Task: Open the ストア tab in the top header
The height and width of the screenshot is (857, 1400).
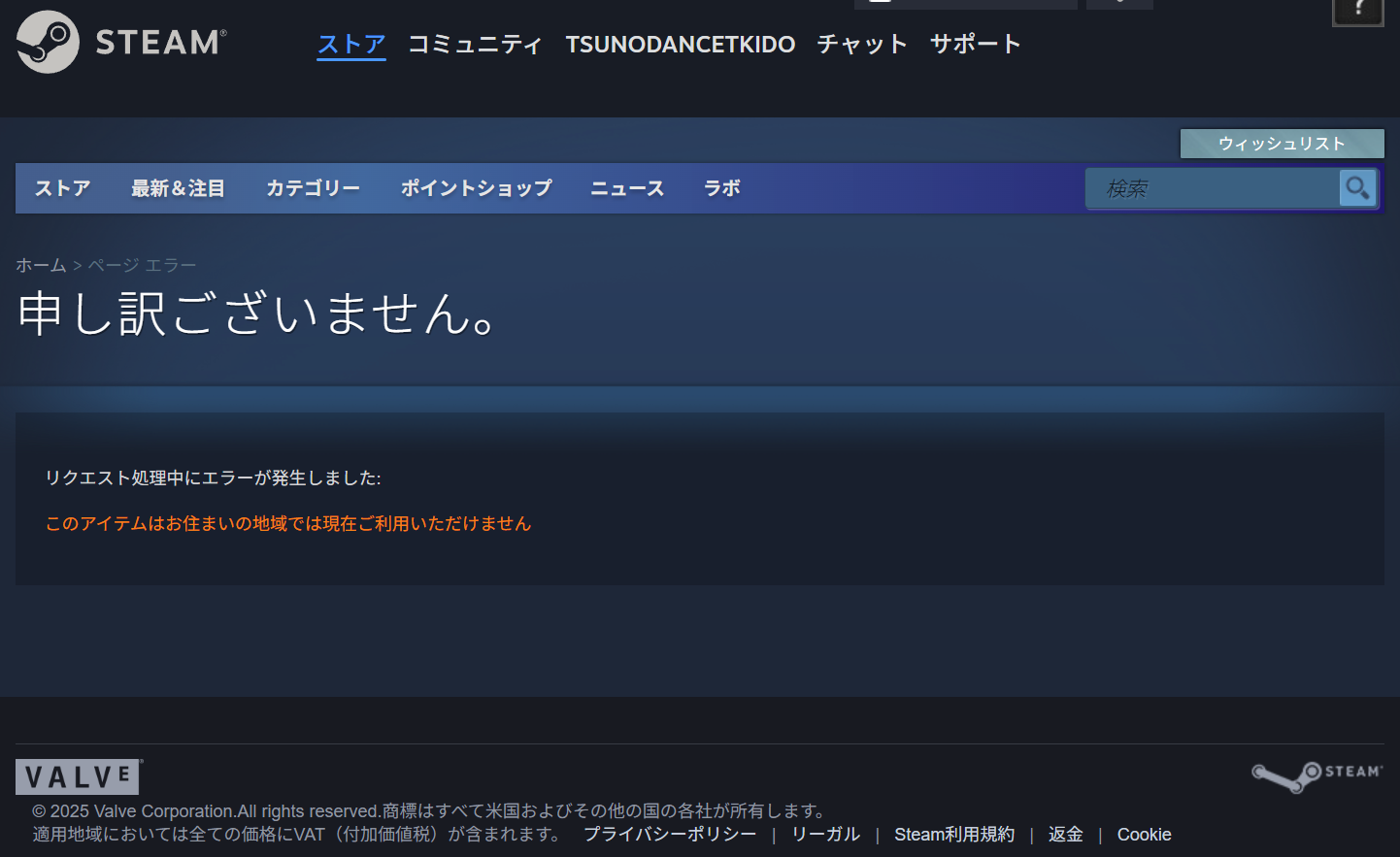Action: 350,44
